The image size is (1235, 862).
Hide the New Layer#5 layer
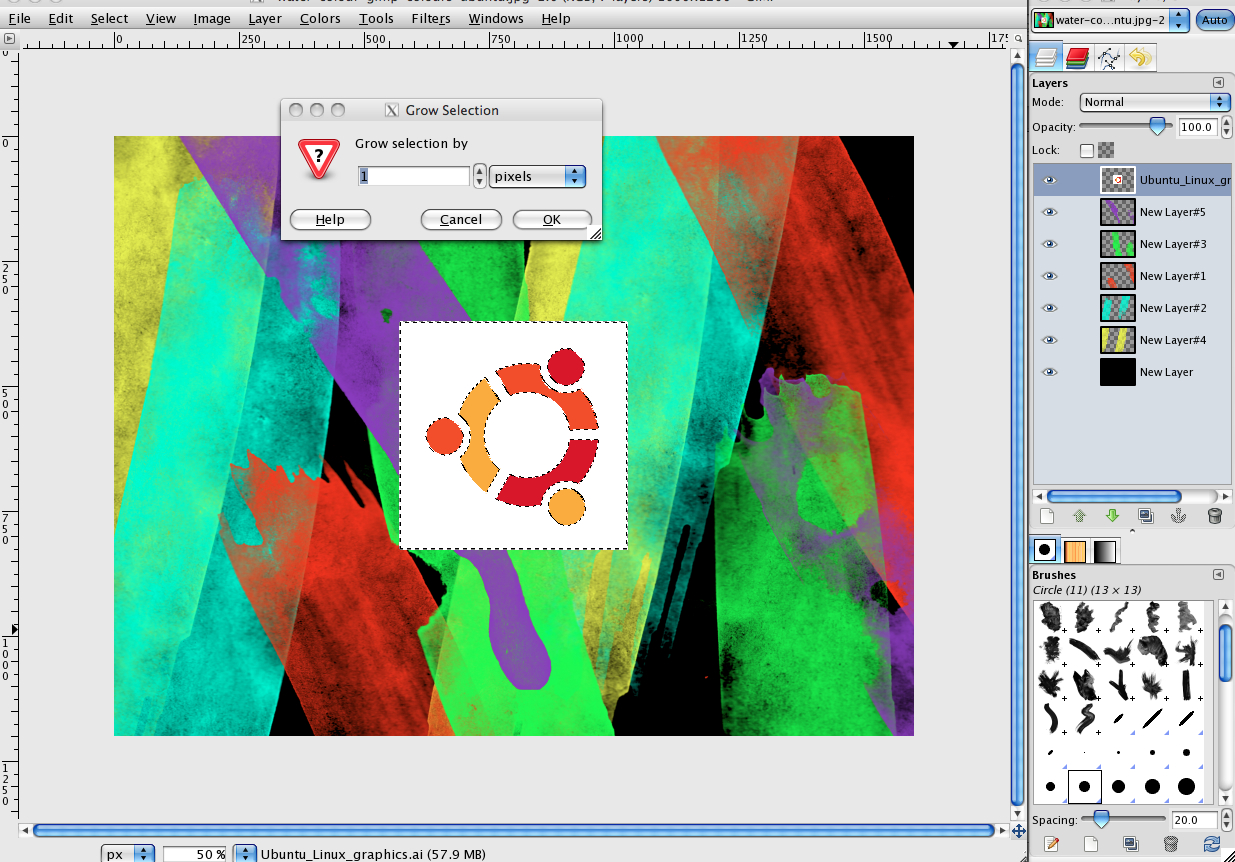tap(1049, 212)
